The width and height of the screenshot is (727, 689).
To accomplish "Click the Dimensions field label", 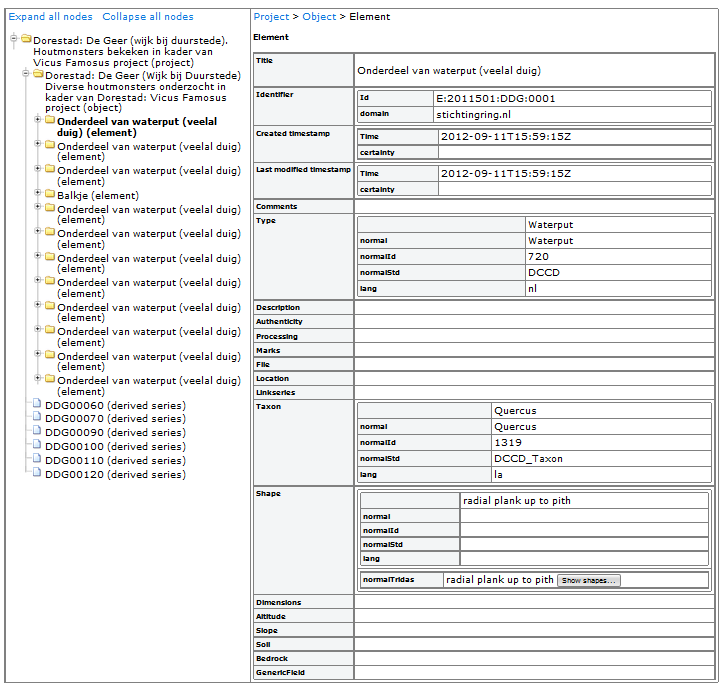I will tap(279, 603).
